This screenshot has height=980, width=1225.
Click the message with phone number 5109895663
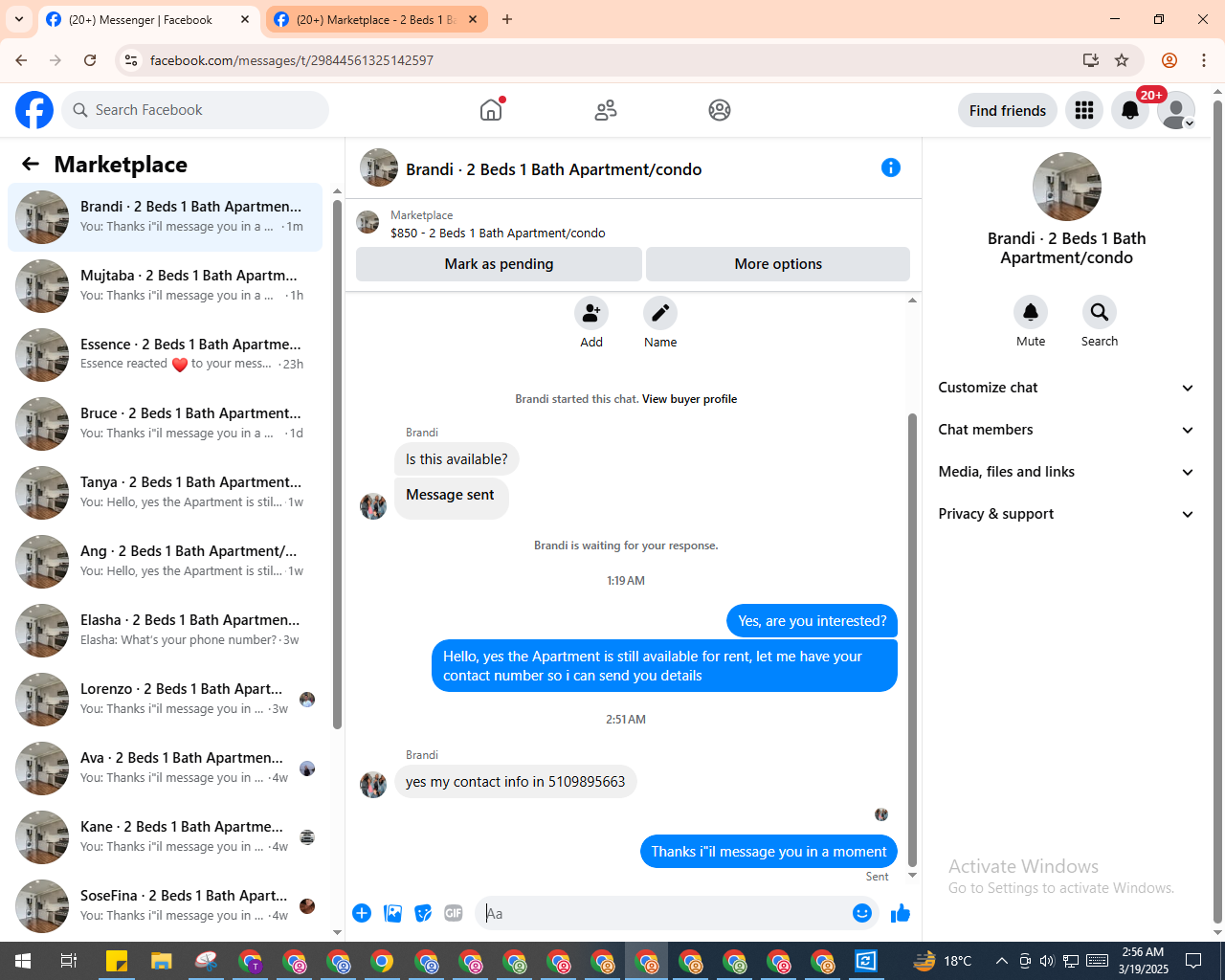(x=515, y=782)
